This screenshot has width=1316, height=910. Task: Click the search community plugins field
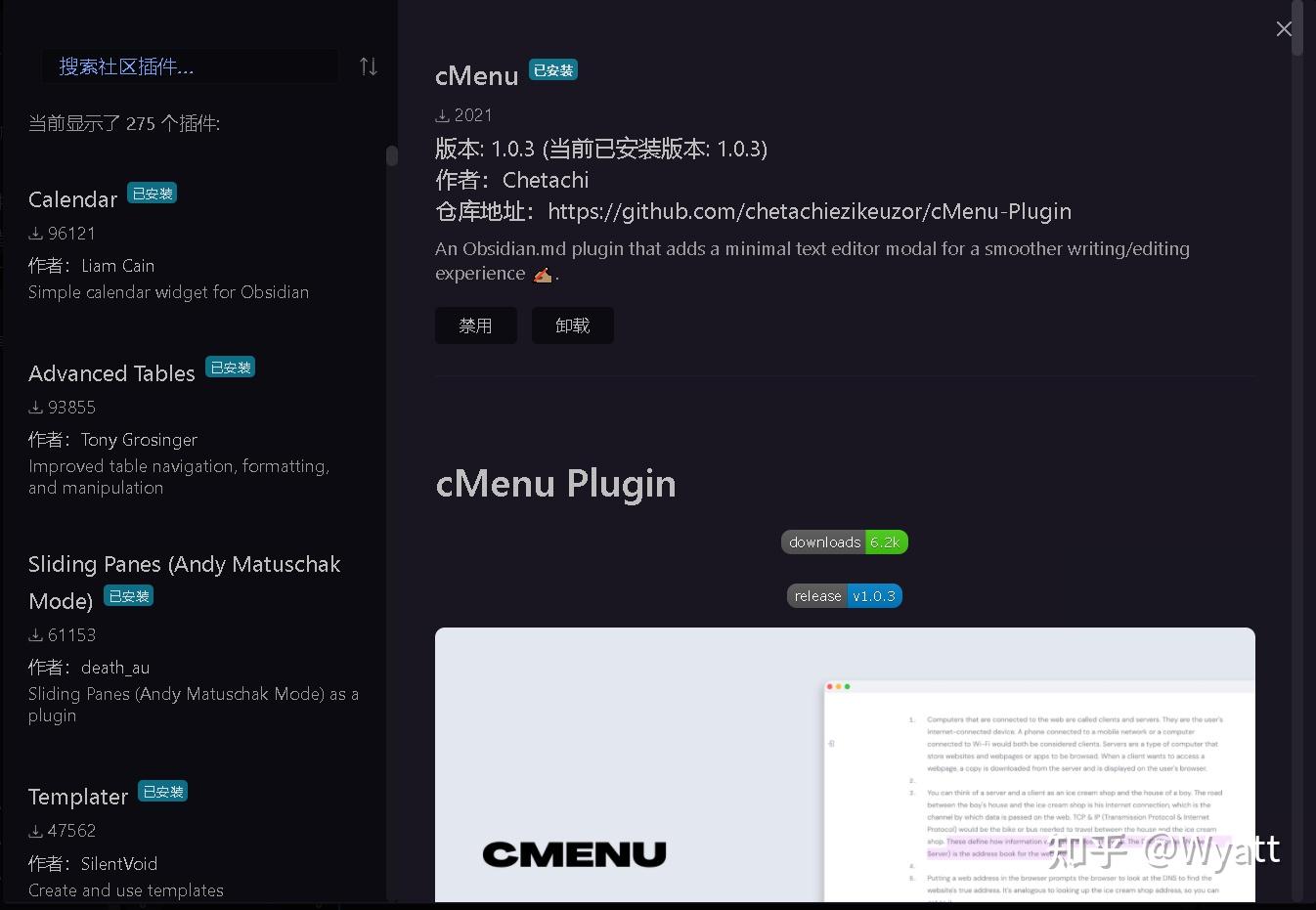point(191,65)
